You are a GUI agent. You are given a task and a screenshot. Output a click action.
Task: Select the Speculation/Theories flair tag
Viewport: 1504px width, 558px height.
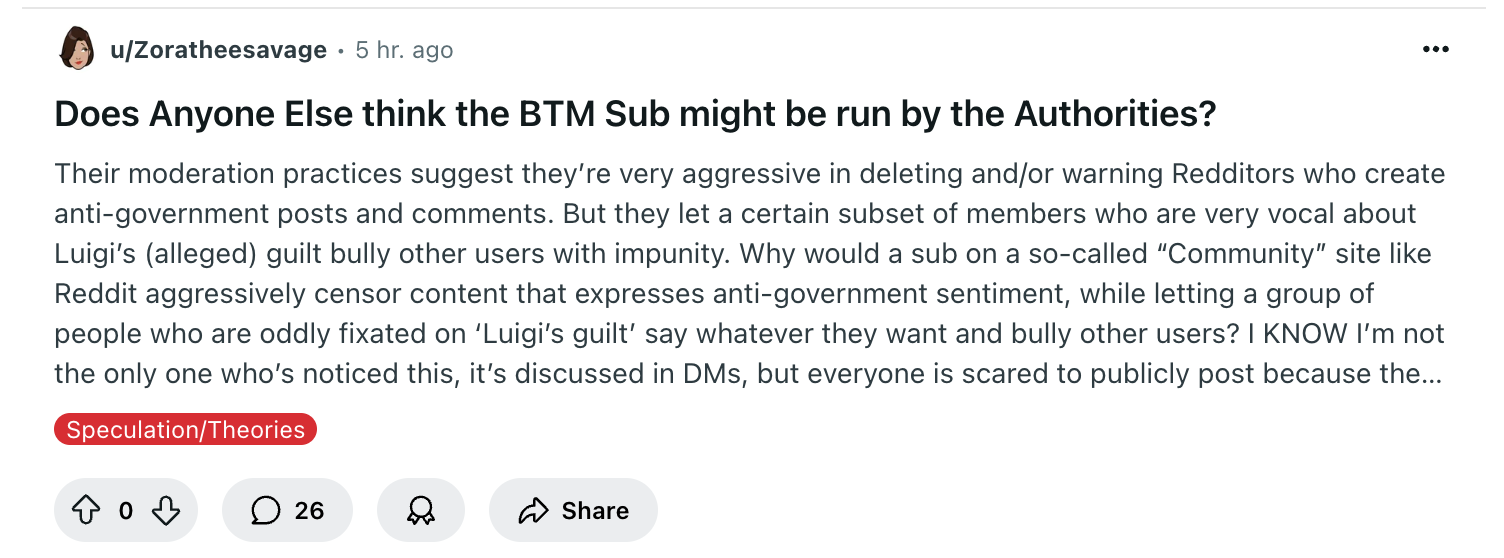[x=185, y=430]
